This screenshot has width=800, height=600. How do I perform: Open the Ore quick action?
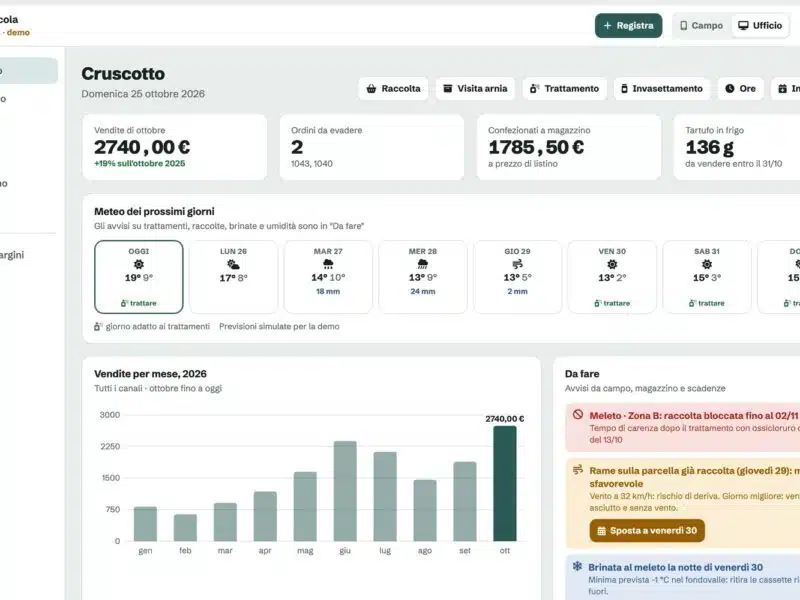coord(740,89)
